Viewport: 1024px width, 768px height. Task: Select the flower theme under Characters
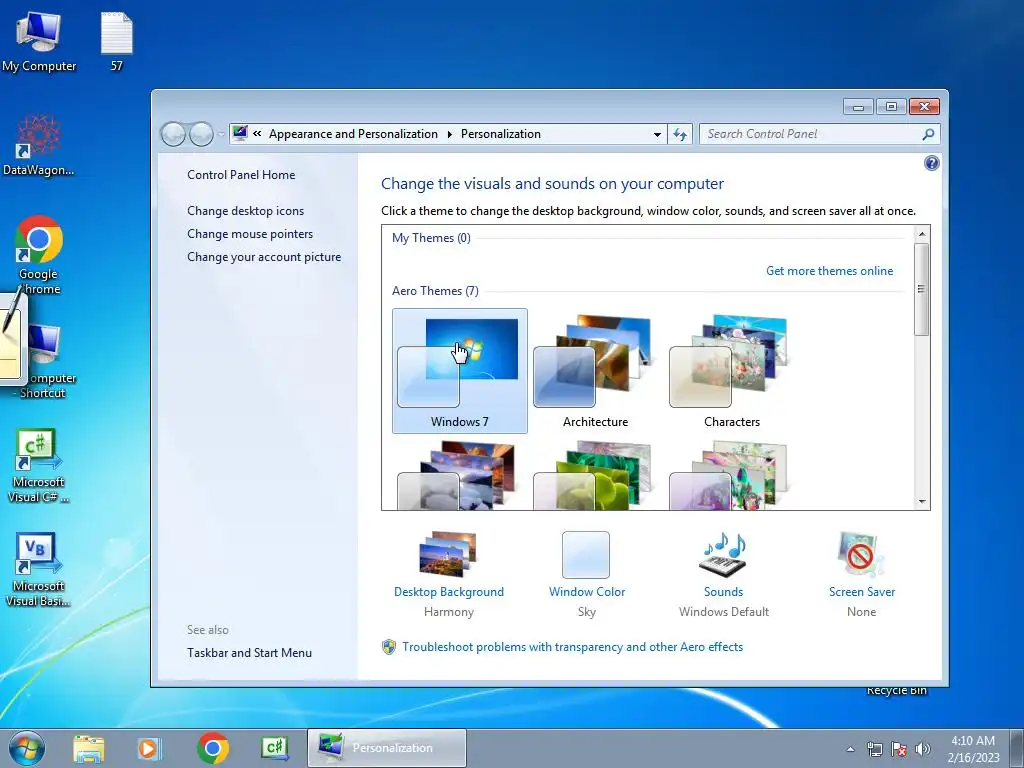[x=731, y=475]
